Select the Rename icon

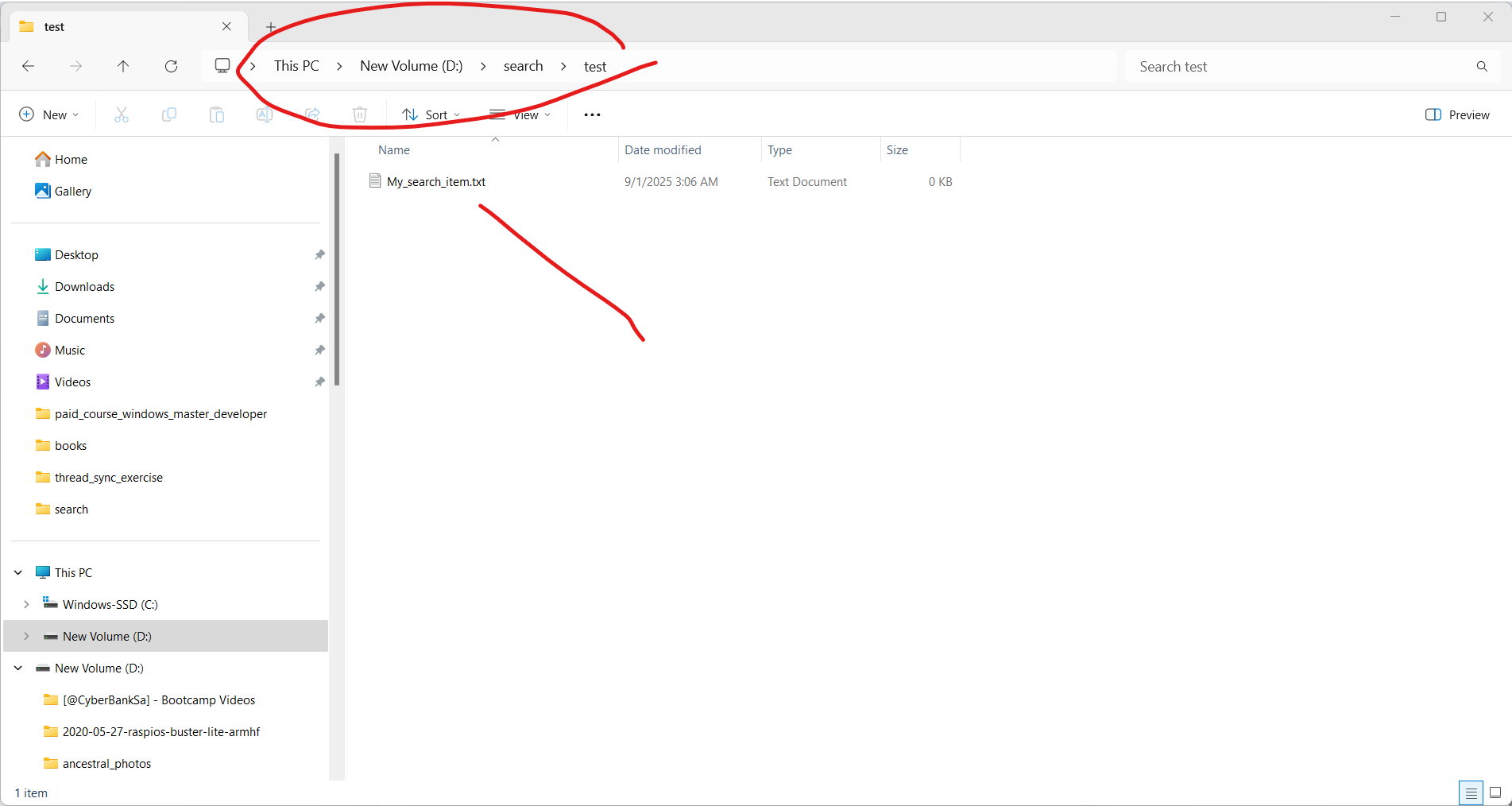(x=264, y=114)
